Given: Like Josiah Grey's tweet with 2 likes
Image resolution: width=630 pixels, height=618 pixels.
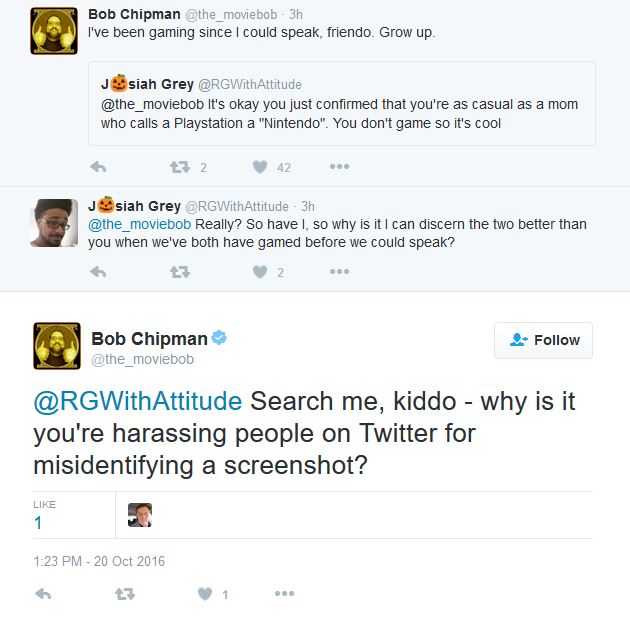Looking at the screenshot, I should tap(260, 272).
